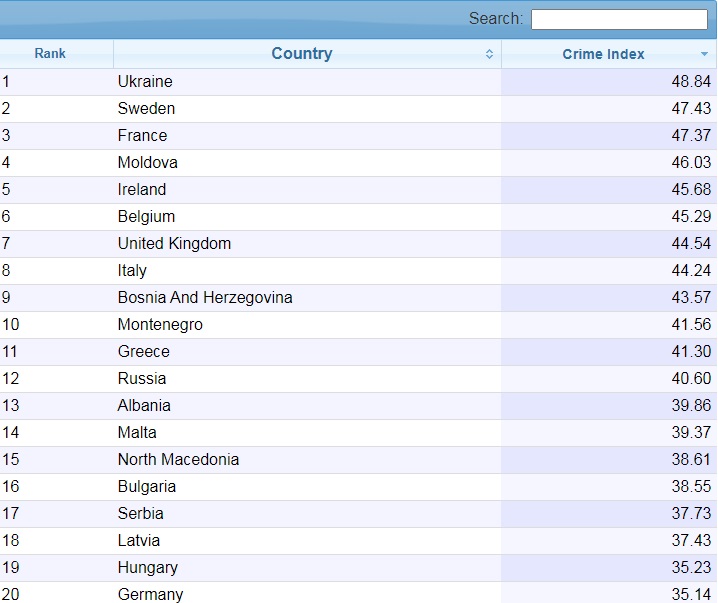The height and width of the screenshot is (603, 718).
Task: Select the Ireland row
Action: (x=142, y=190)
